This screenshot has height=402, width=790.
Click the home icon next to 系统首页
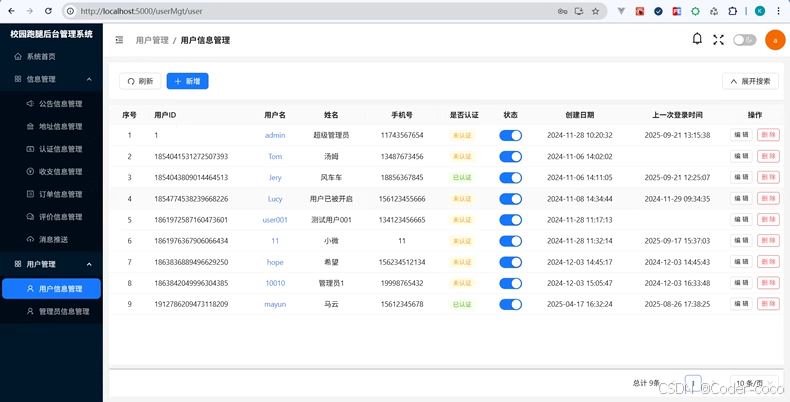(x=18, y=56)
